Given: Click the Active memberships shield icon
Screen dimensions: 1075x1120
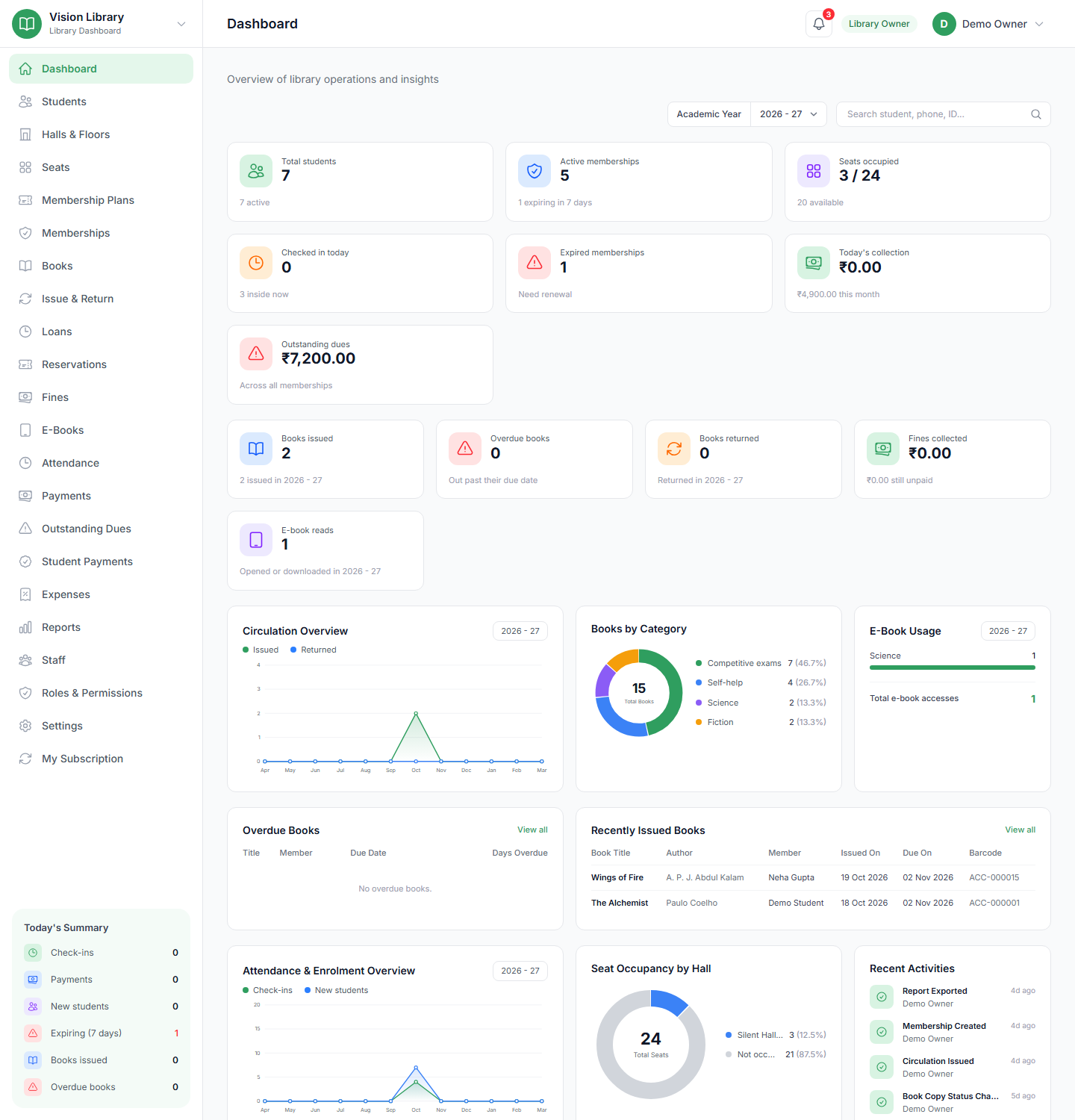Looking at the screenshot, I should tap(535, 171).
